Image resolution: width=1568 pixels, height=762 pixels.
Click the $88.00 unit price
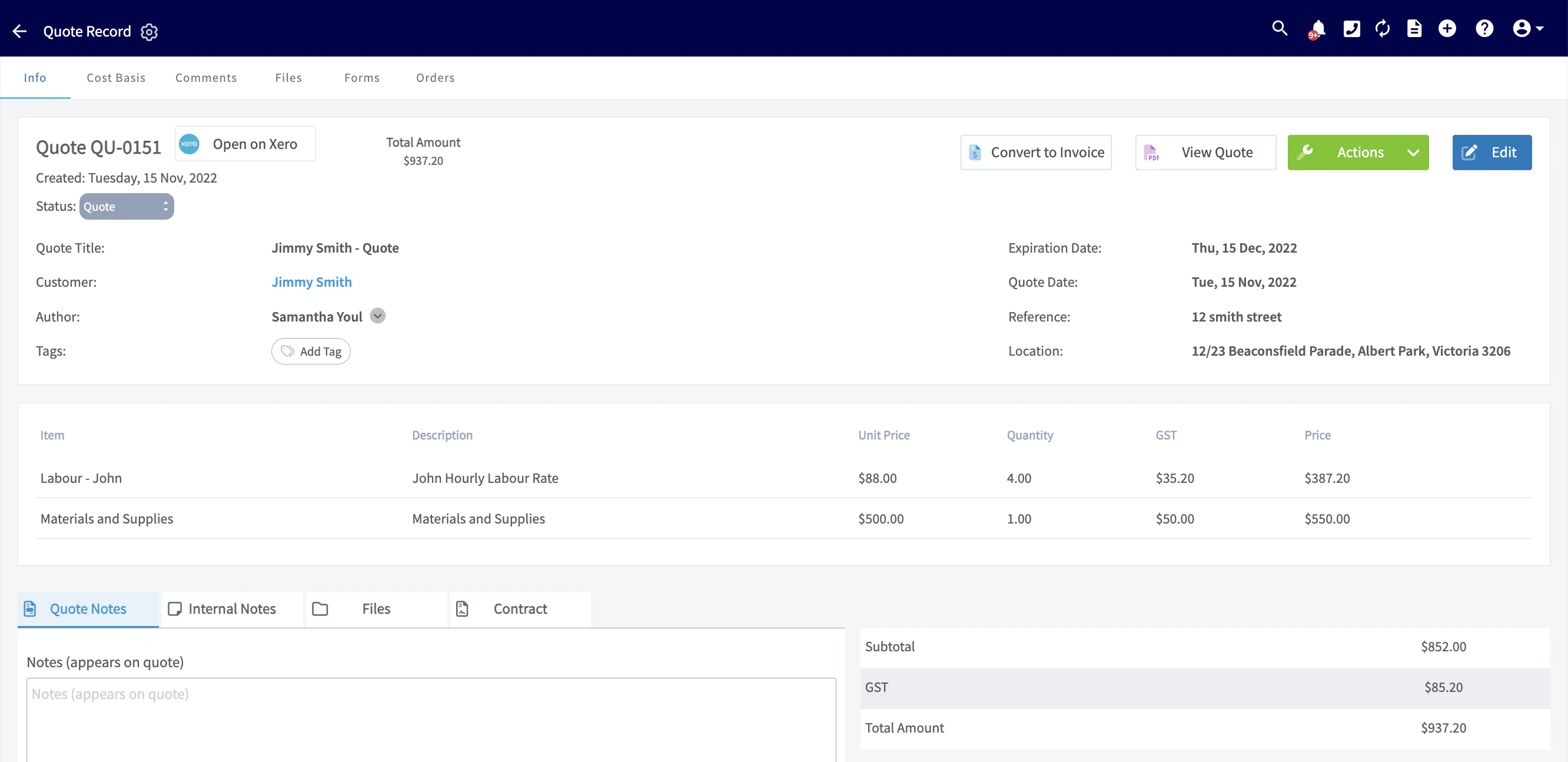[877, 478]
